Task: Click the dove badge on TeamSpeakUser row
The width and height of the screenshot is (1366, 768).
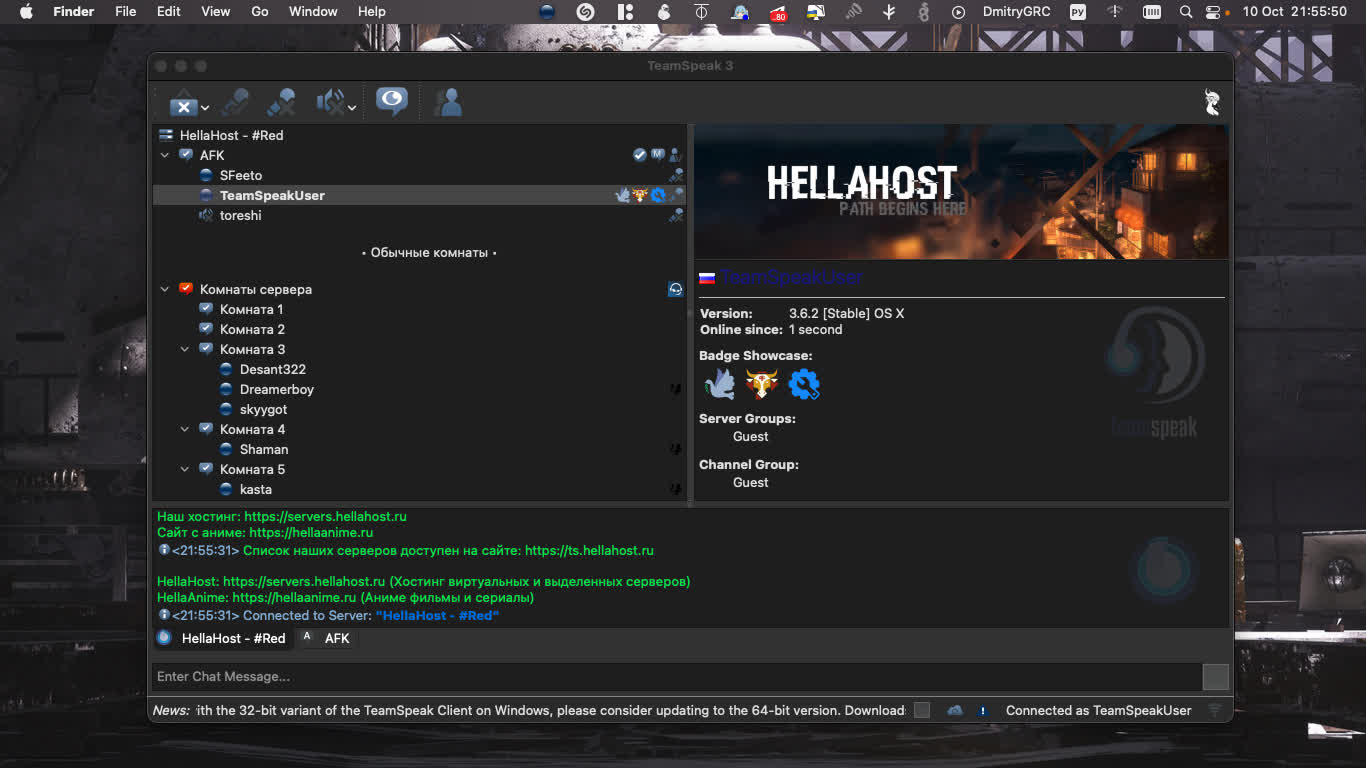Action: (x=622, y=195)
